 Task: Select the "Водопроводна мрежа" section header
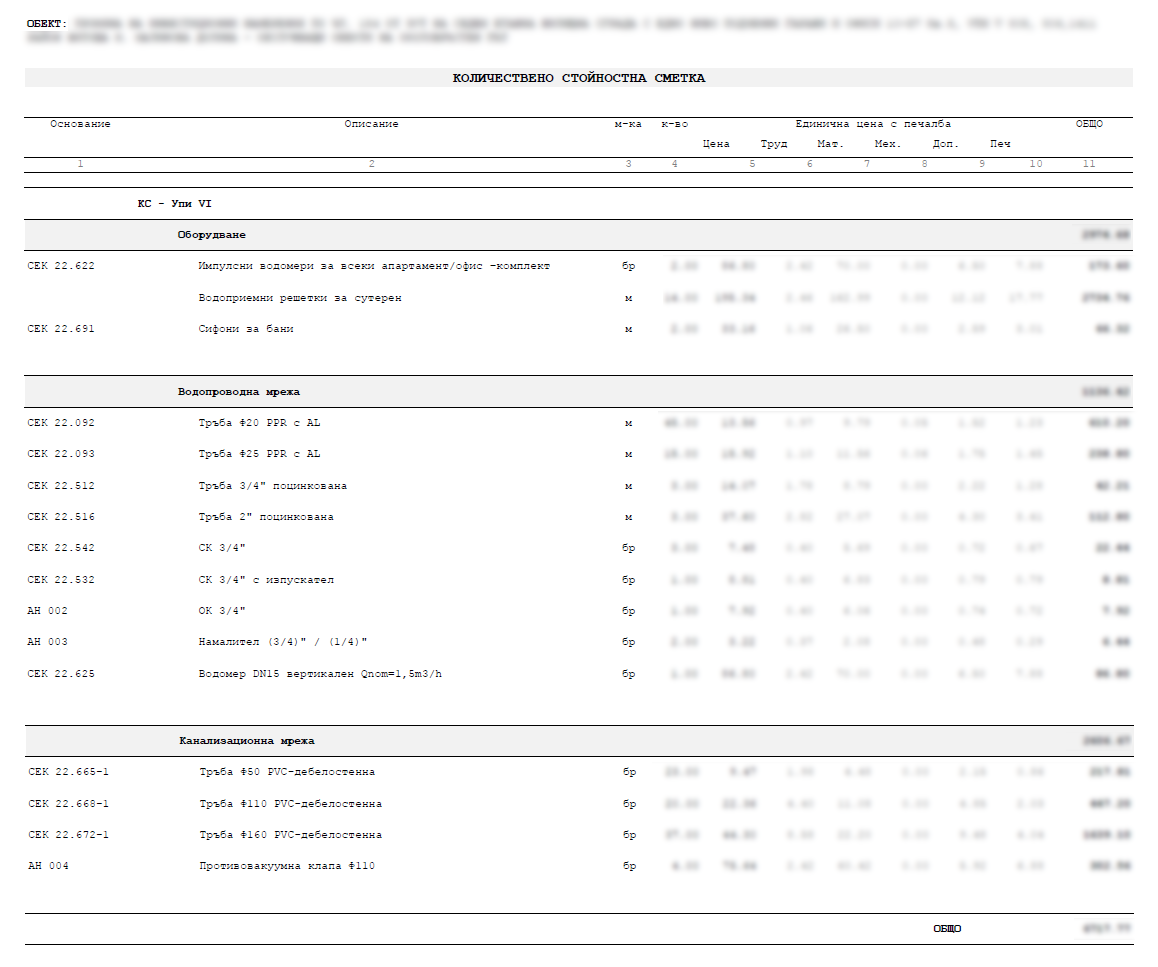coord(238,392)
